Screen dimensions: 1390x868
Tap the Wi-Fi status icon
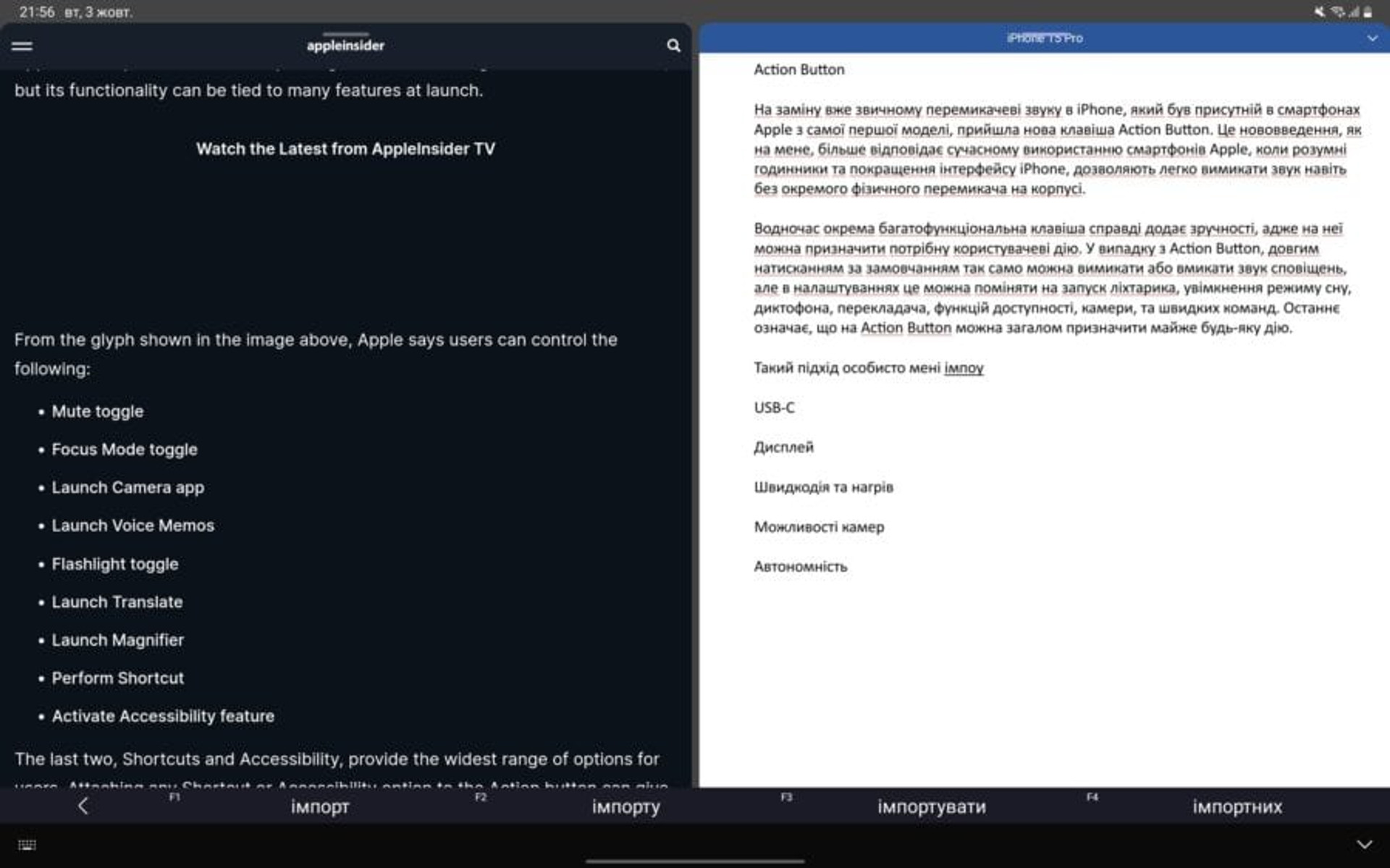[x=1337, y=12]
